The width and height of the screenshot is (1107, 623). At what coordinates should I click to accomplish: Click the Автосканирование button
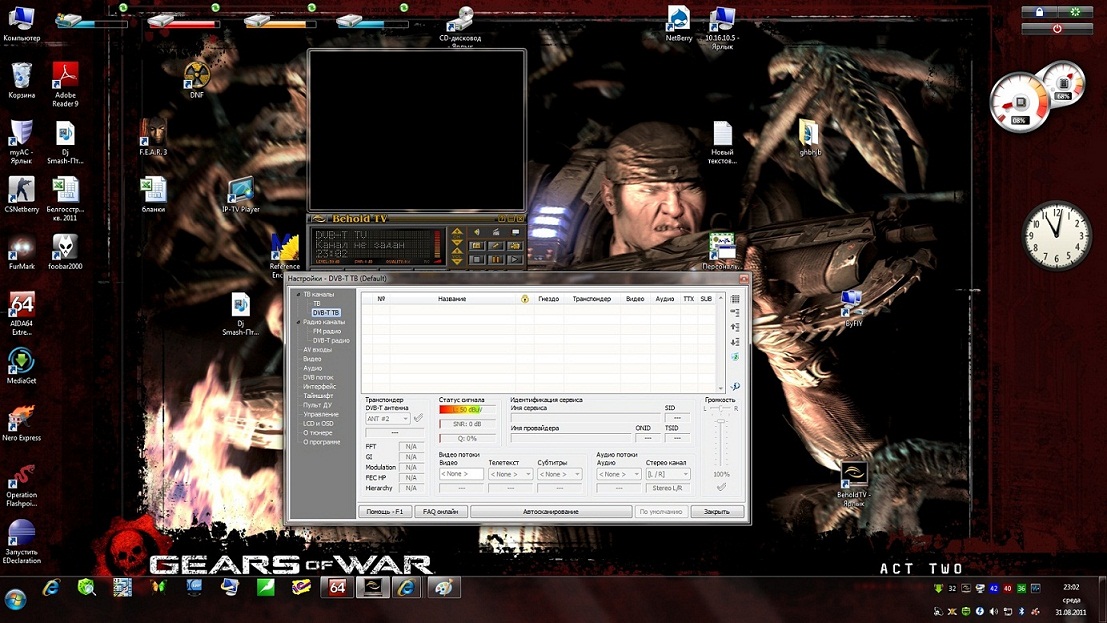pyautogui.click(x=550, y=512)
